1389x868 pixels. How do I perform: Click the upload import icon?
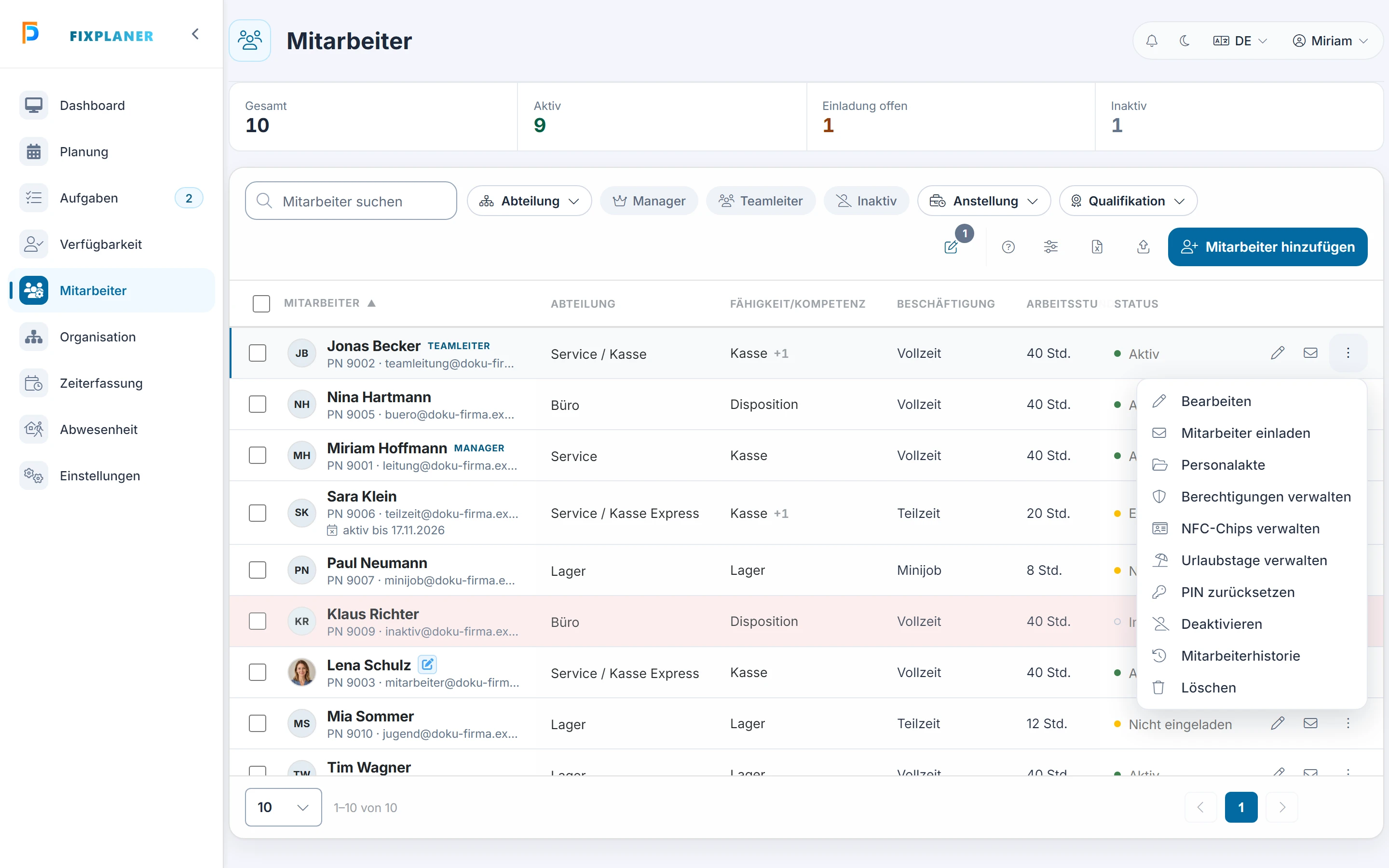pos(1143,247)
